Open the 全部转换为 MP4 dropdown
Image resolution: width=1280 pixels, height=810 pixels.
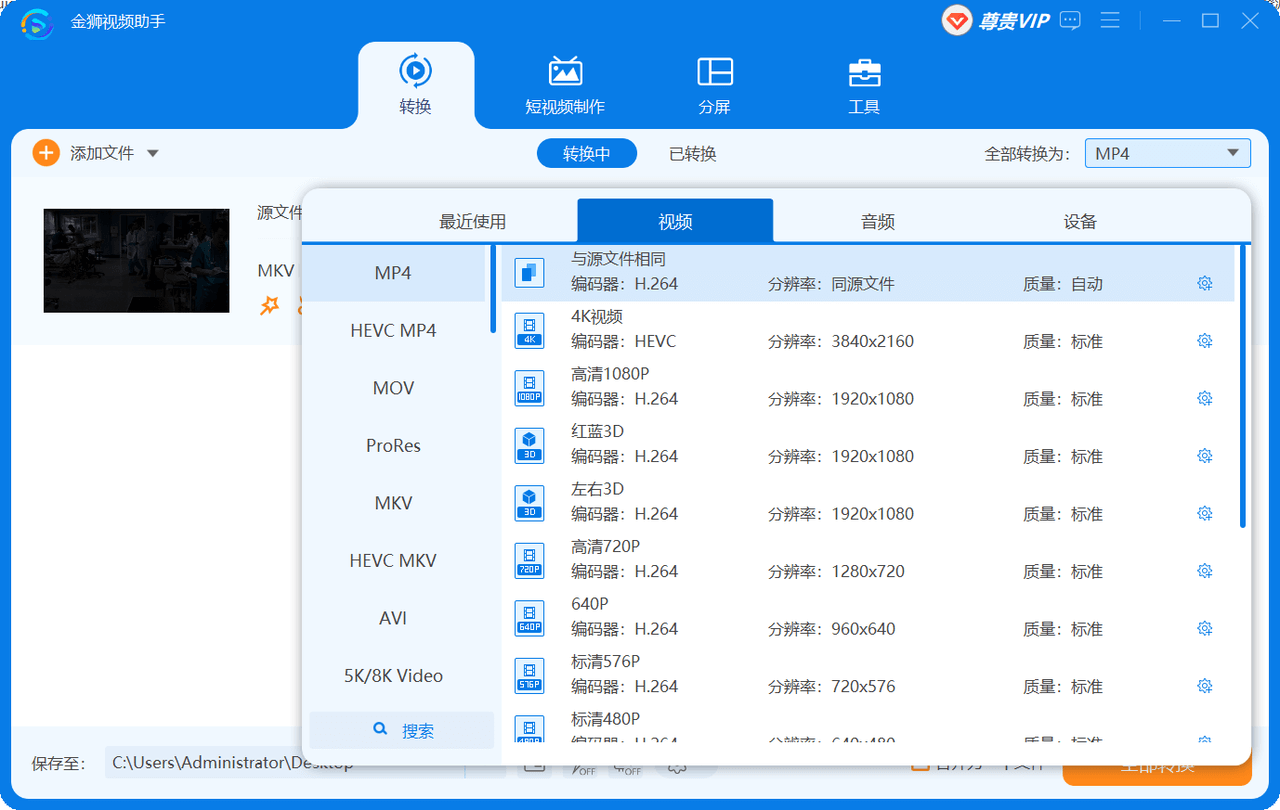1167,153
